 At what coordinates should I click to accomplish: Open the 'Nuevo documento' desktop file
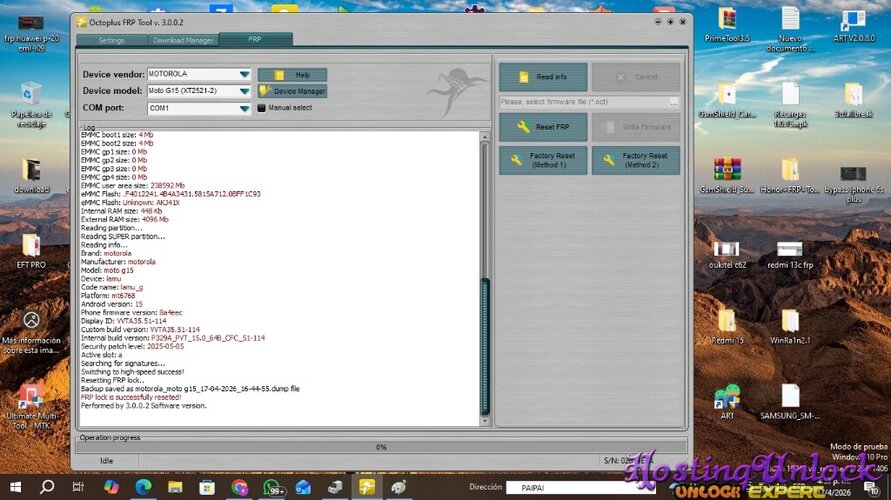coord(790,30)
